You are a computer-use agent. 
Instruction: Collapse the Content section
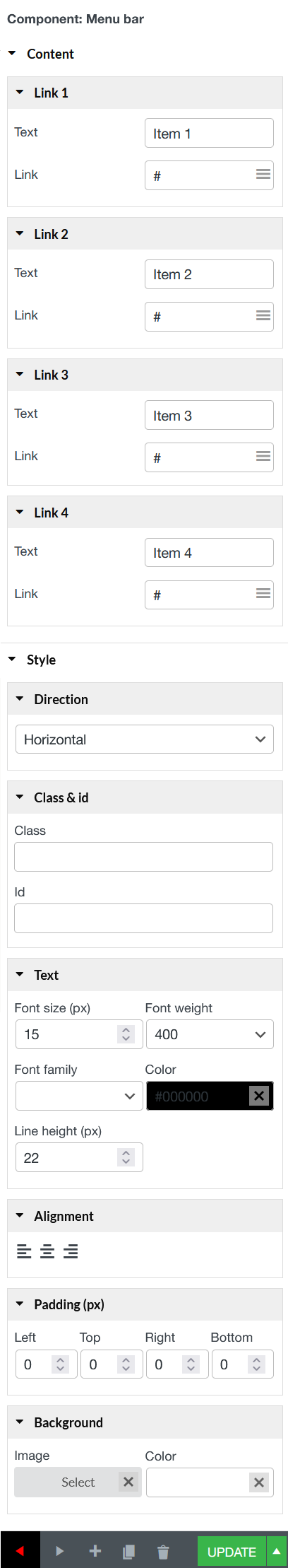[12, 53]
